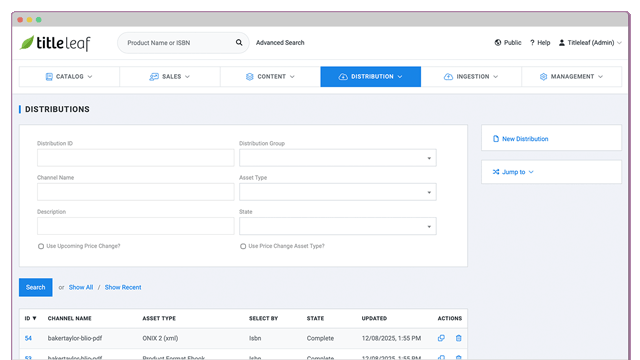Click the Distribution cloud icon
The height and width of the screenshot is (360, 640).
[343, 77]
